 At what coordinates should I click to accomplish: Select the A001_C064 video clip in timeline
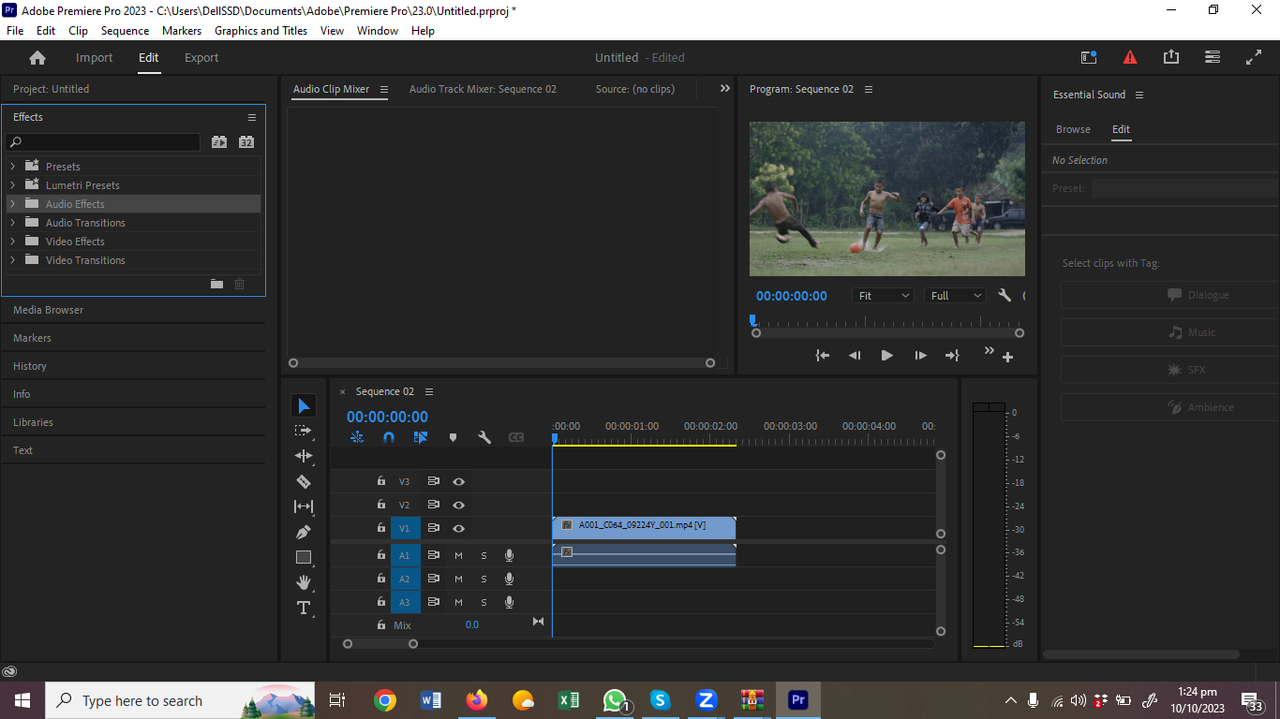pyautogui.click(x=644, y=528)
